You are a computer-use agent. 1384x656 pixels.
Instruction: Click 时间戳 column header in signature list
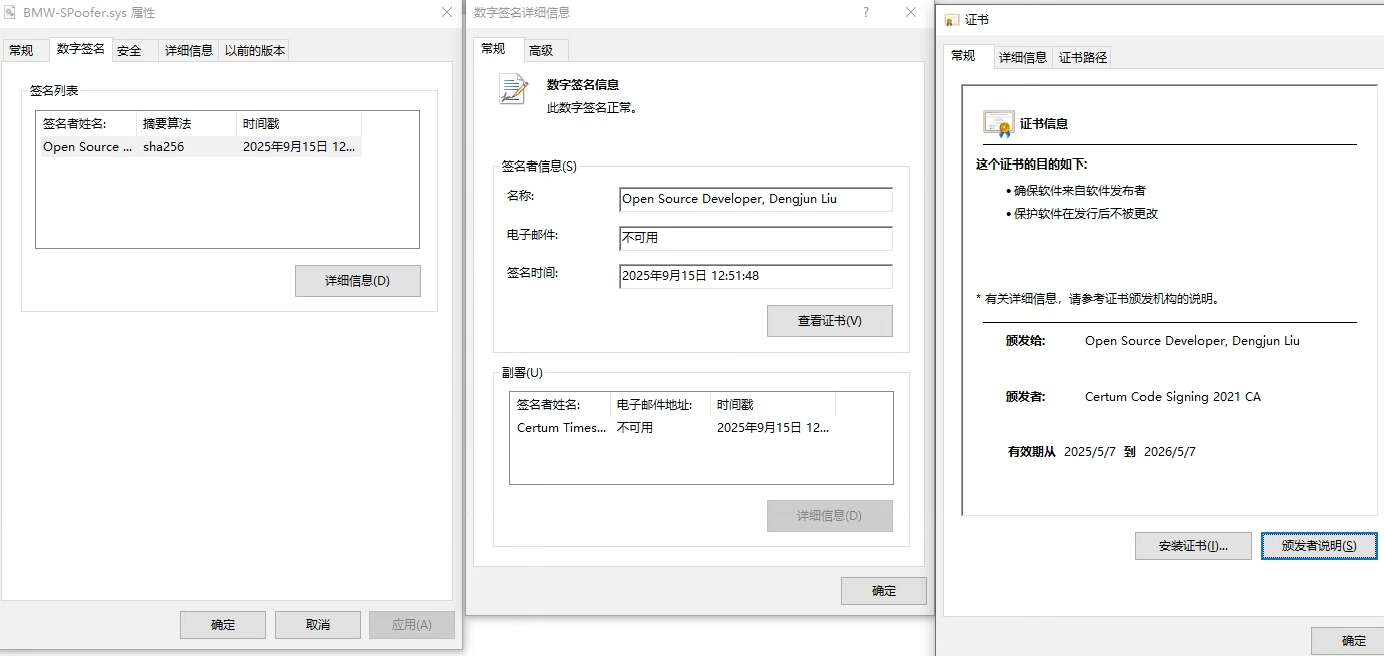click(x=298, y=124)
